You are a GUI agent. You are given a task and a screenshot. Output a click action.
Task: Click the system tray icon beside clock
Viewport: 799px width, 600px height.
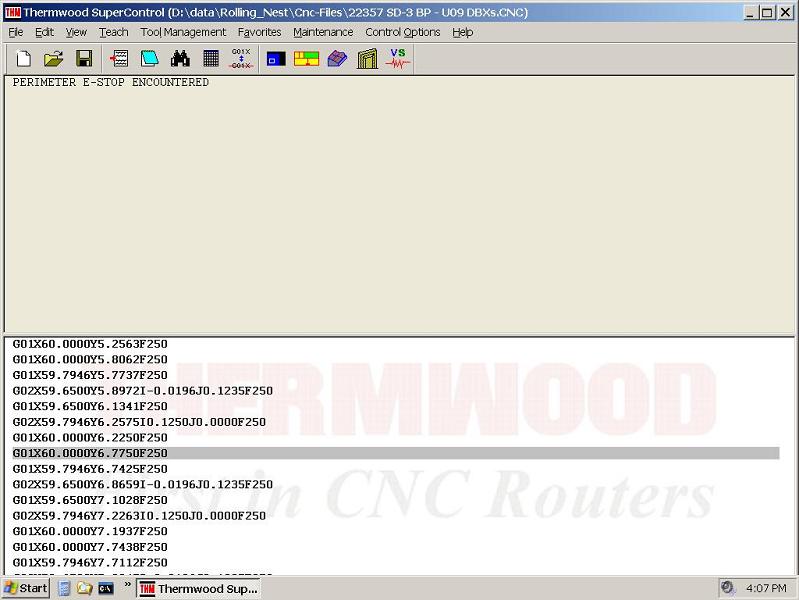point(728,588)
